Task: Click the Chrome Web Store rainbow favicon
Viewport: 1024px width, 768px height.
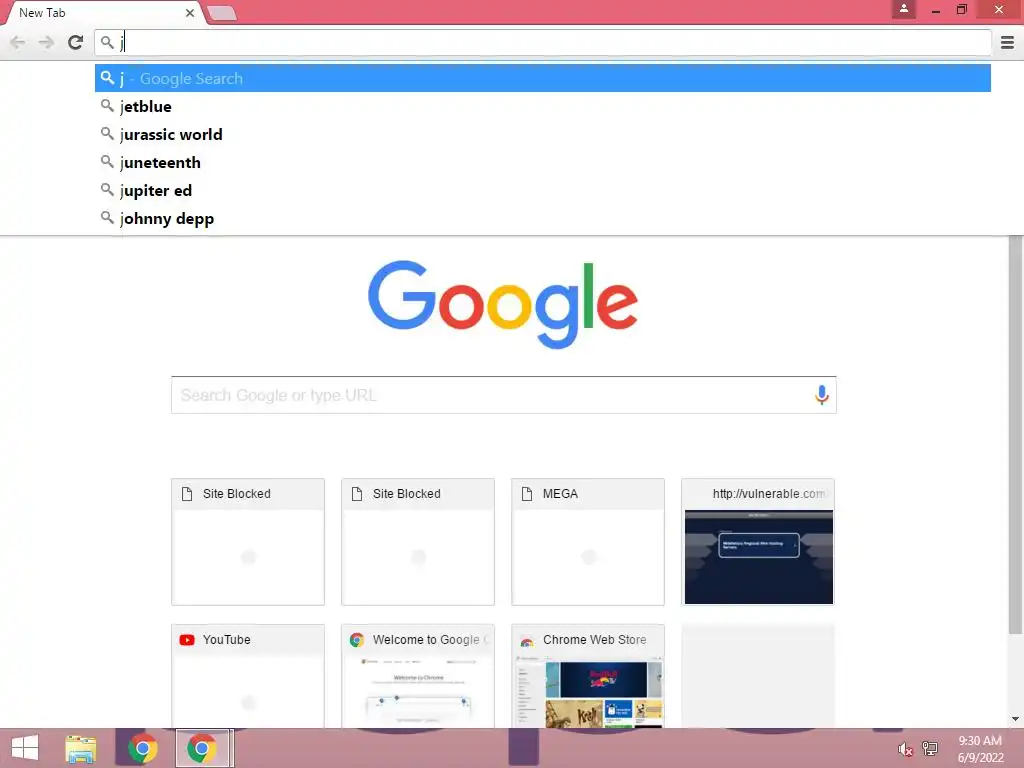Action: (x=526, y=641)
